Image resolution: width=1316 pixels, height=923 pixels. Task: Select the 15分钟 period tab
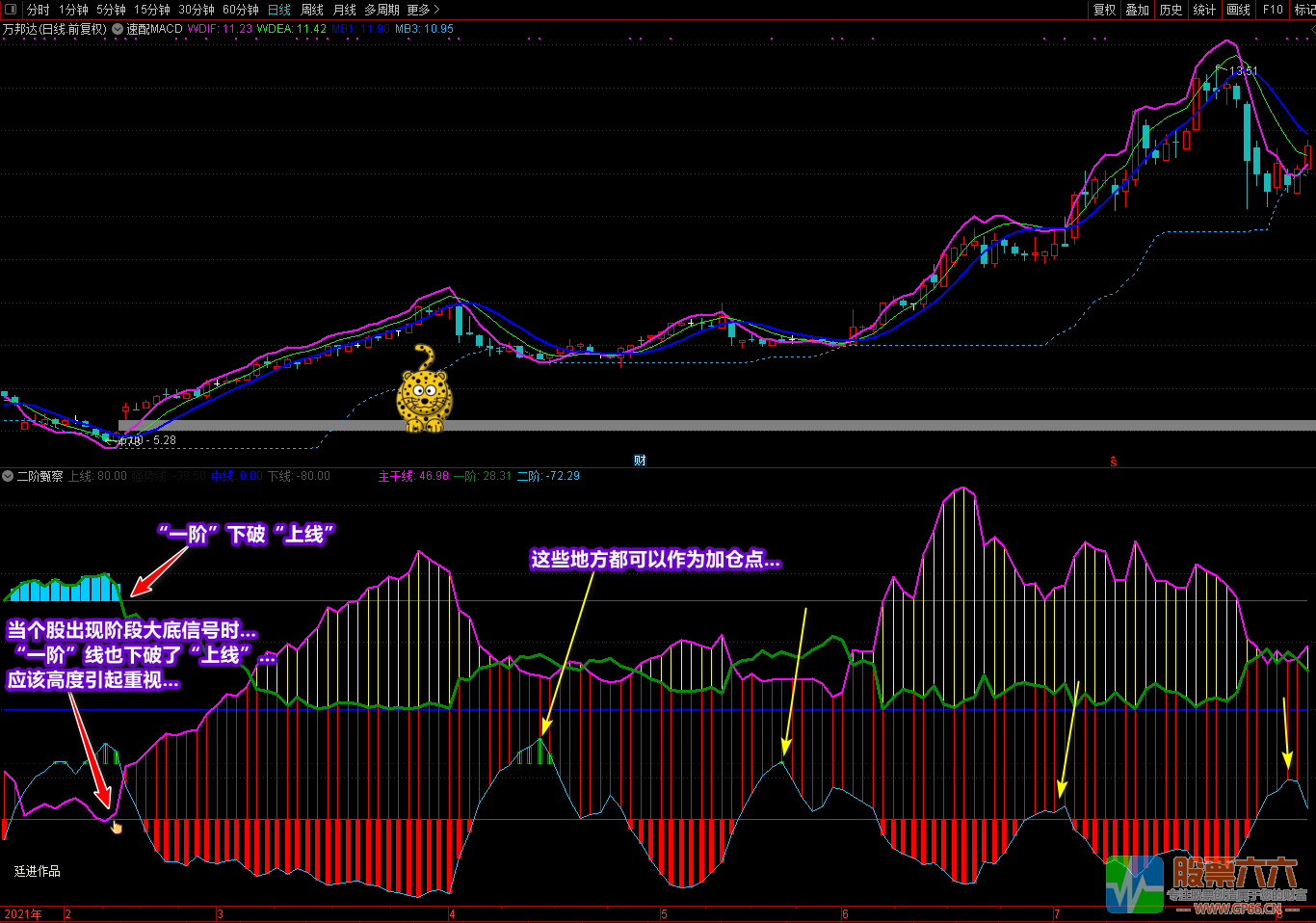(152, 10)
